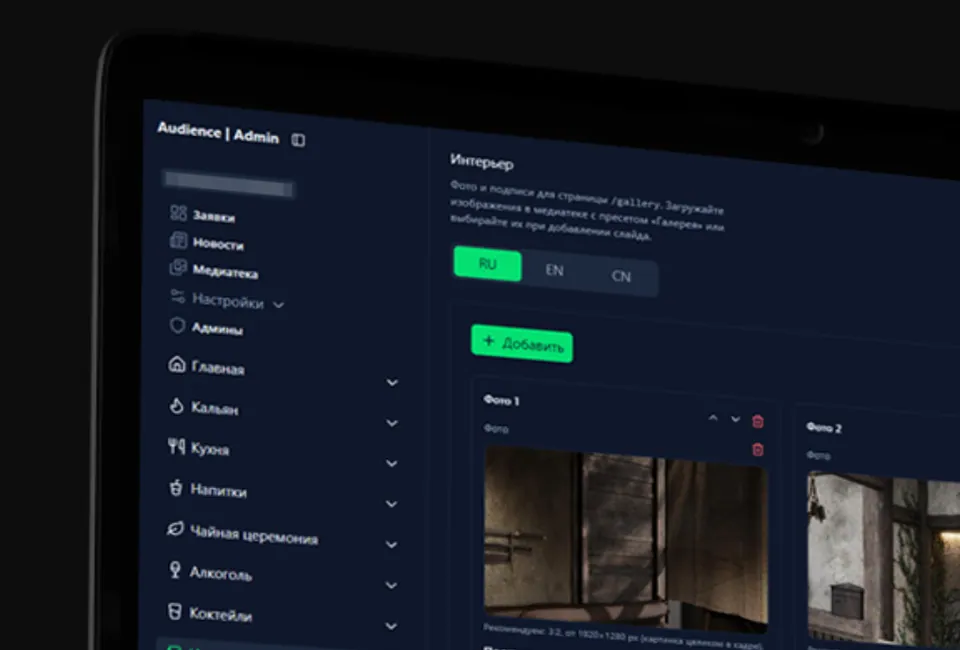
Task: Click the blurred field under Audience Admin
Action: pos(229,184)
